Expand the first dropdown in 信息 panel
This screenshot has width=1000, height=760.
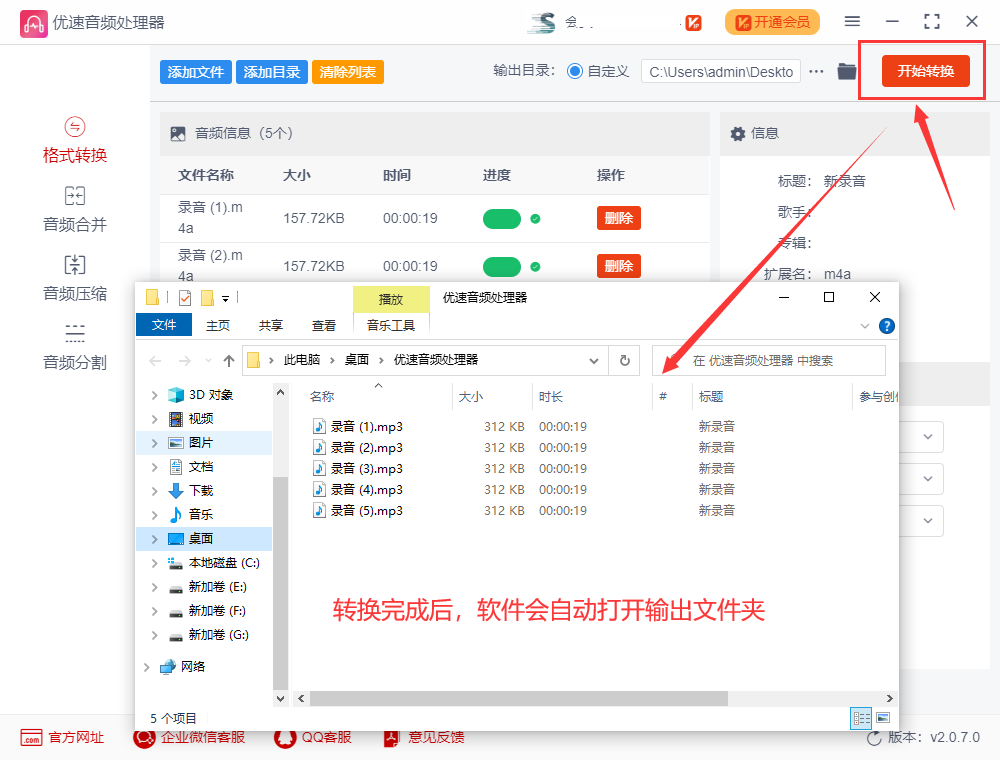pos(927,436)
